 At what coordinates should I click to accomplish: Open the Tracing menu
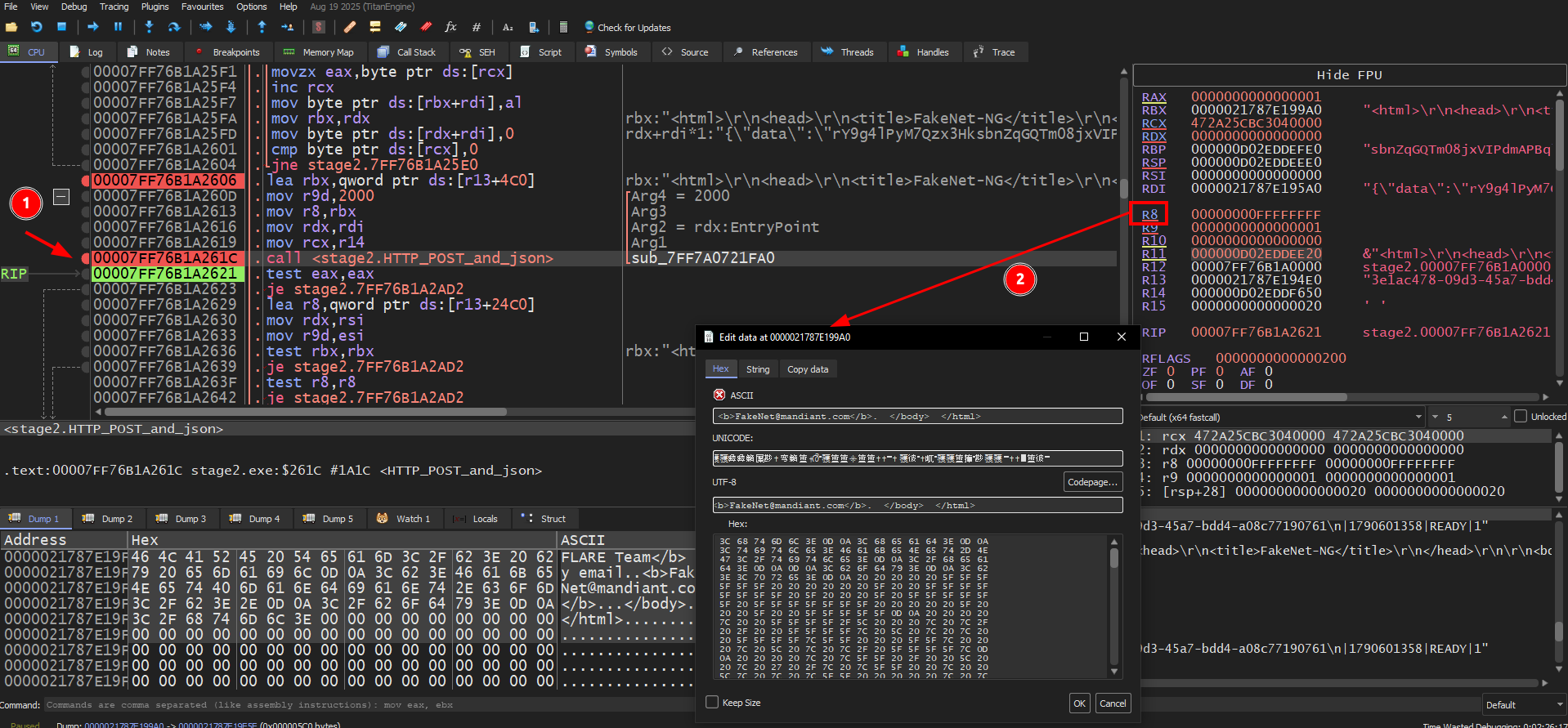click(114, 7)
